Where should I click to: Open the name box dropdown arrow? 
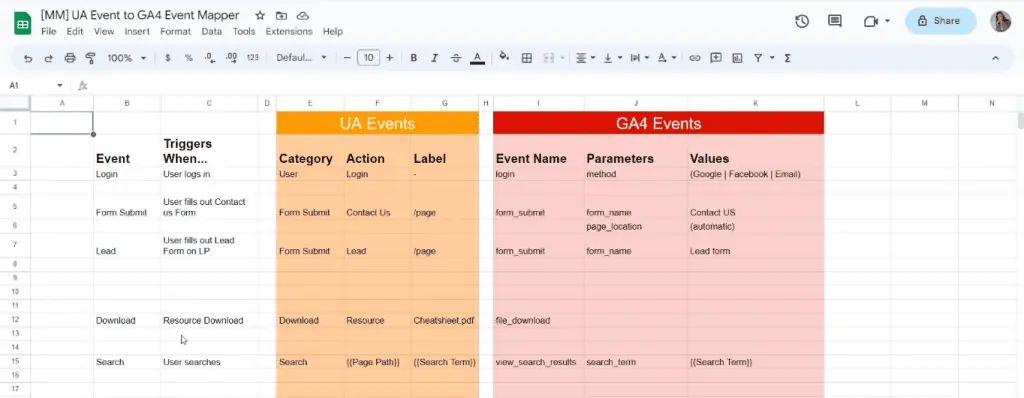[59, 86]
